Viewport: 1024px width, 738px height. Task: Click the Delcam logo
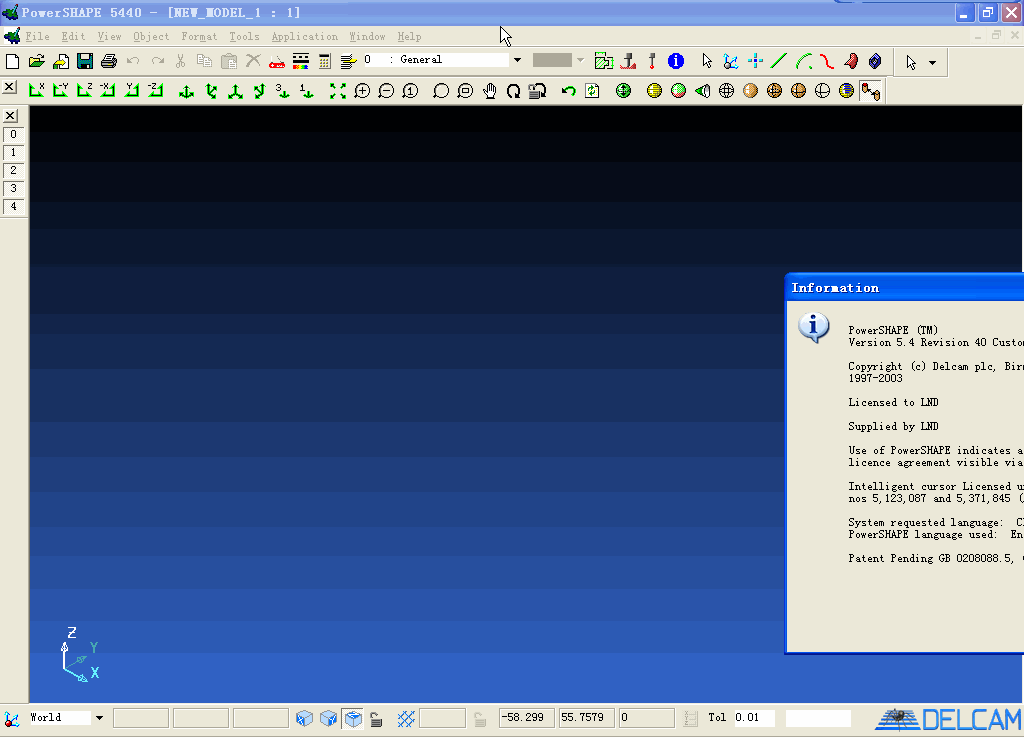[x=948, y=719]
